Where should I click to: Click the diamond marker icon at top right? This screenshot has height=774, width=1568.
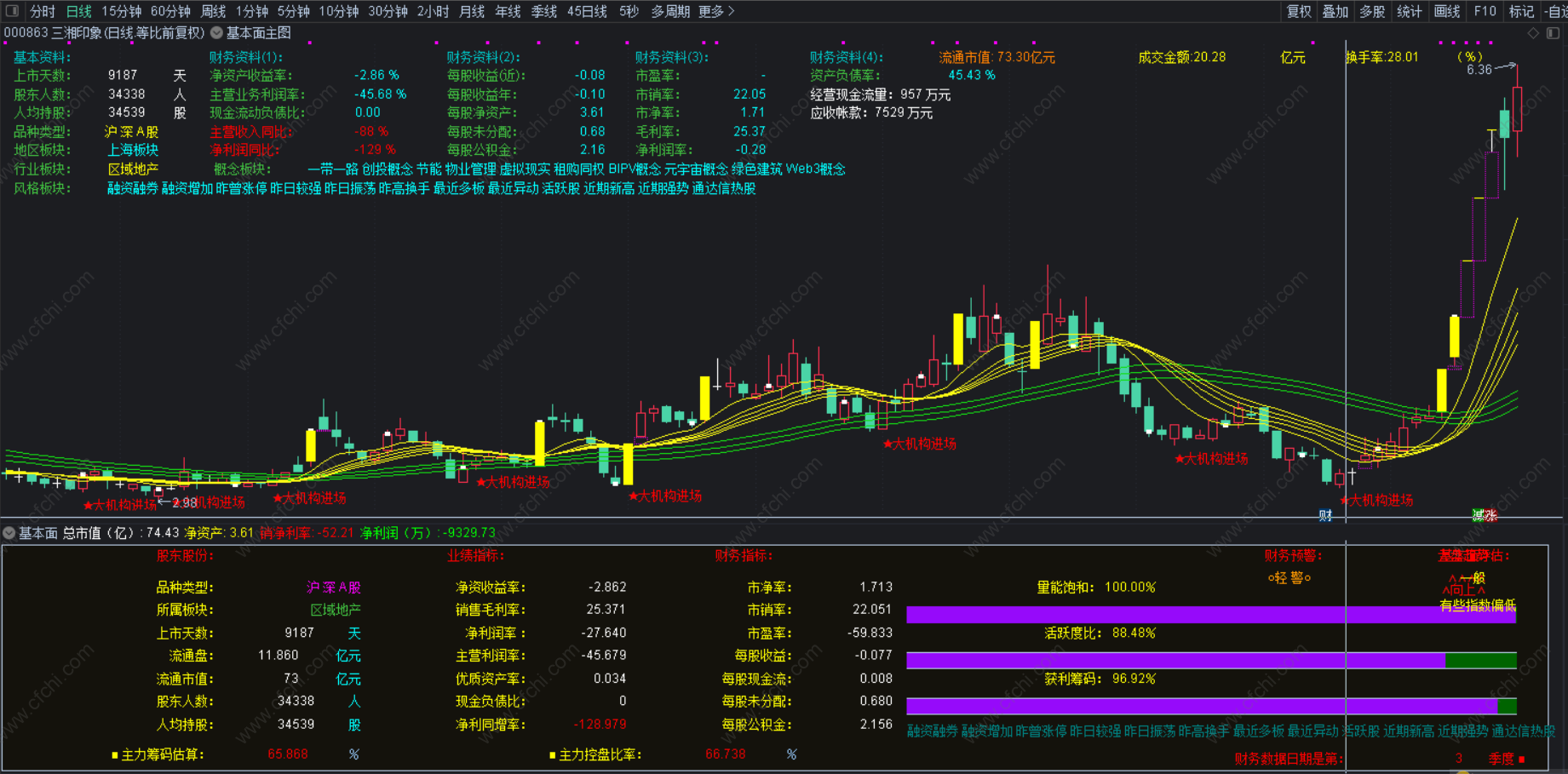[1533, 33]
